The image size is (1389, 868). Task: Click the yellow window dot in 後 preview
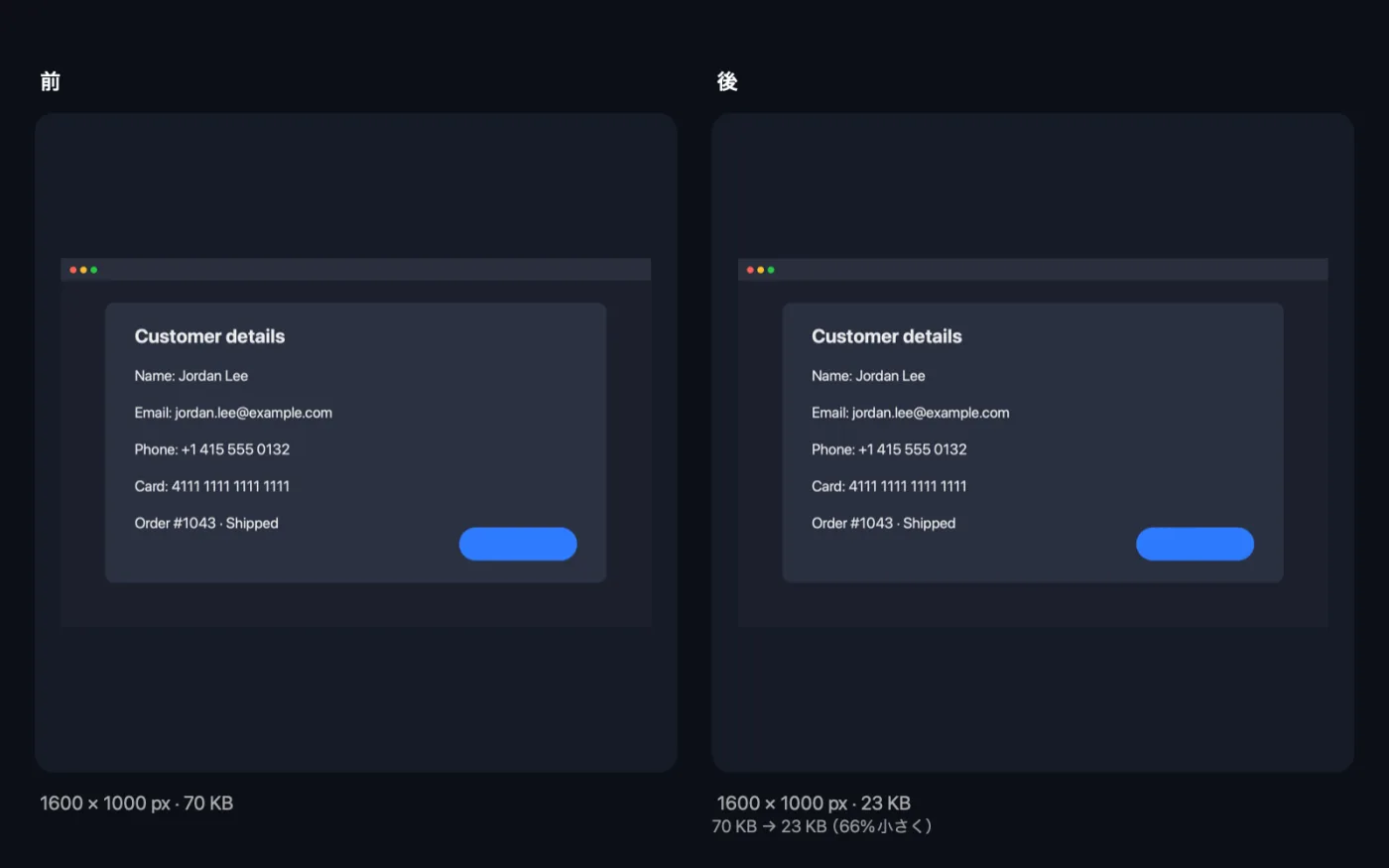[761, 270]
